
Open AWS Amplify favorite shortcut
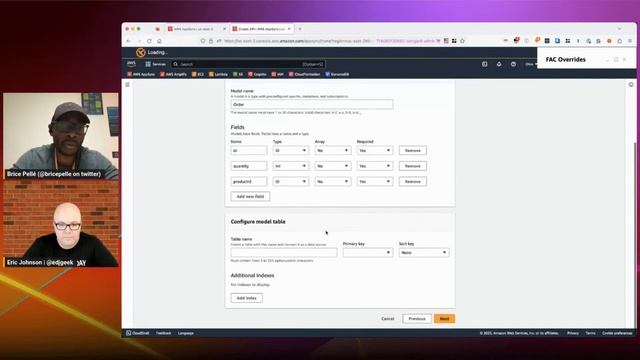173,74
